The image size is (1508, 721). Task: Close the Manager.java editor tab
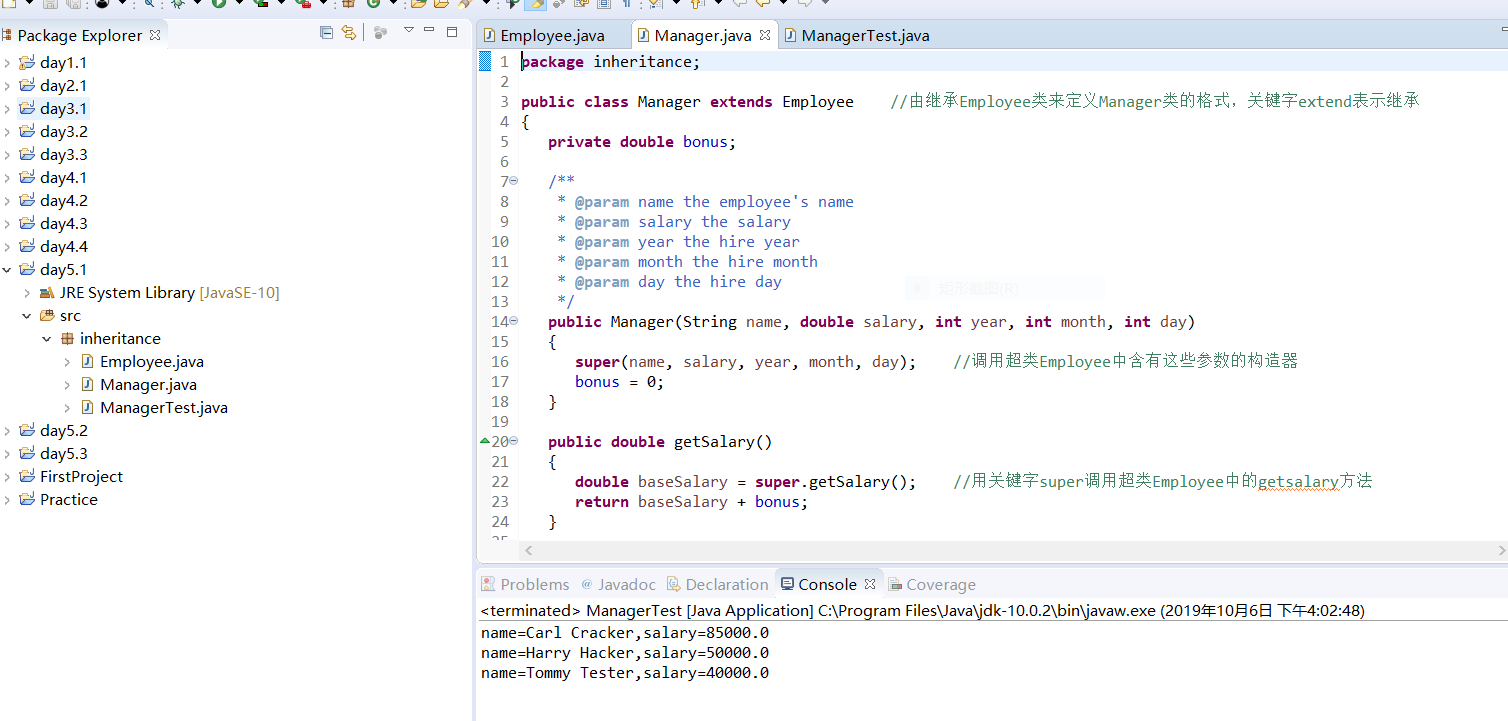pyautogui.click(x=765, y=35)
